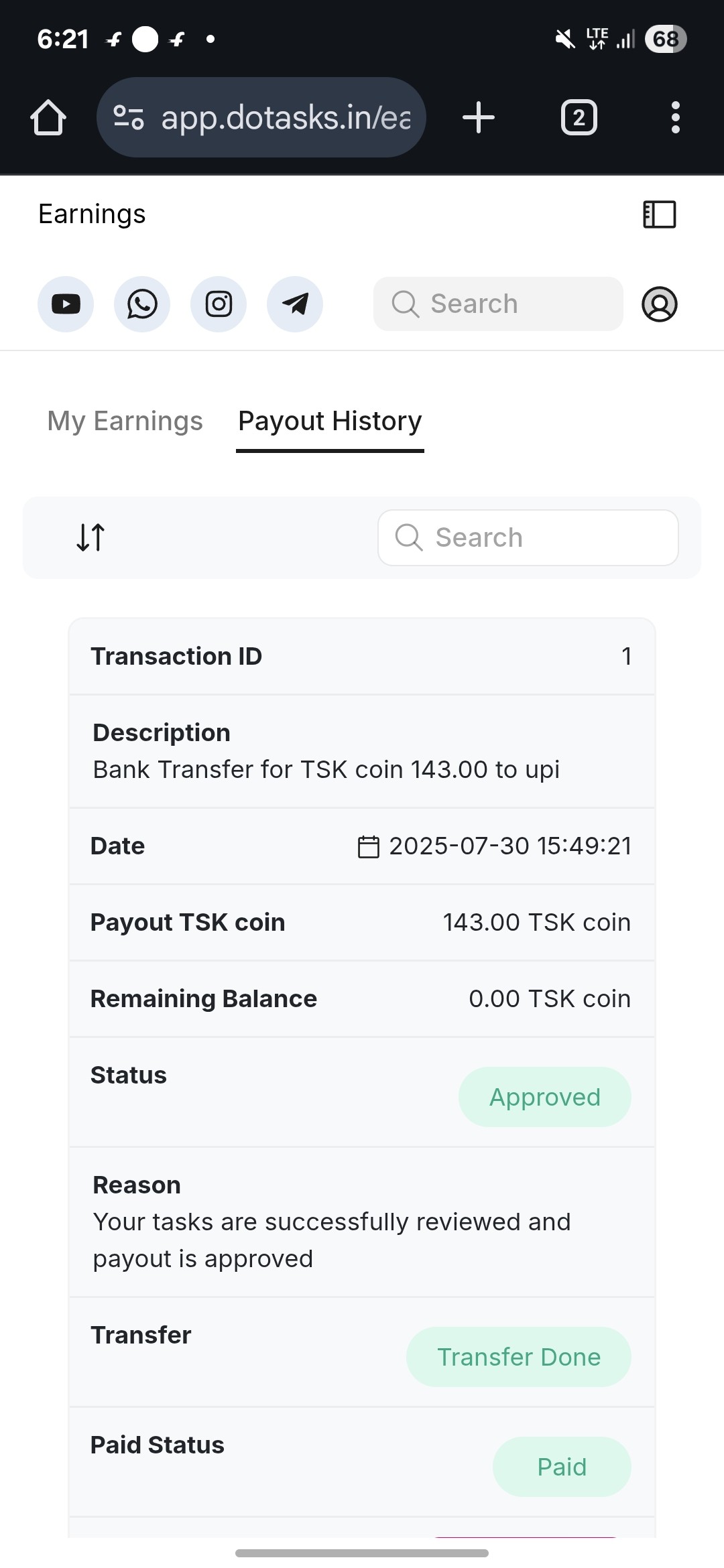The image size is (724, 1568).
Task: Tap the WhatsApp icon
Action: point(142,304)
